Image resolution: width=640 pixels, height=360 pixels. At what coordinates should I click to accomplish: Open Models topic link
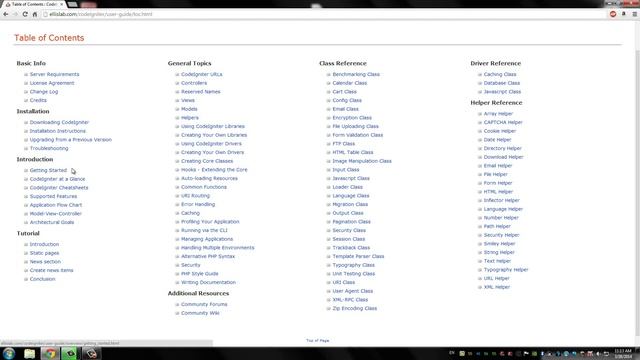click(x=189, y=109)
